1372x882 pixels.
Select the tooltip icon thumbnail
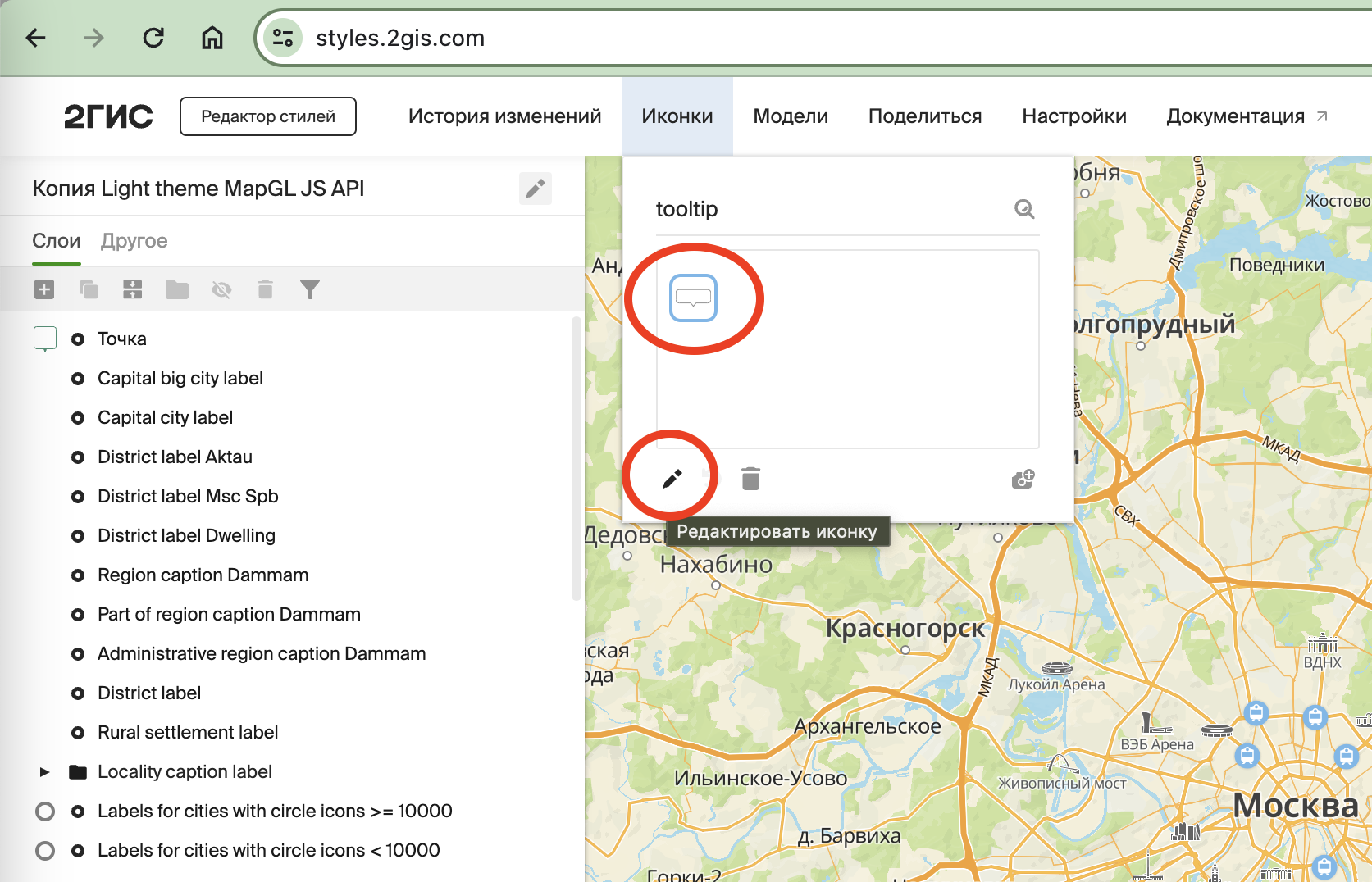(694, 298)
